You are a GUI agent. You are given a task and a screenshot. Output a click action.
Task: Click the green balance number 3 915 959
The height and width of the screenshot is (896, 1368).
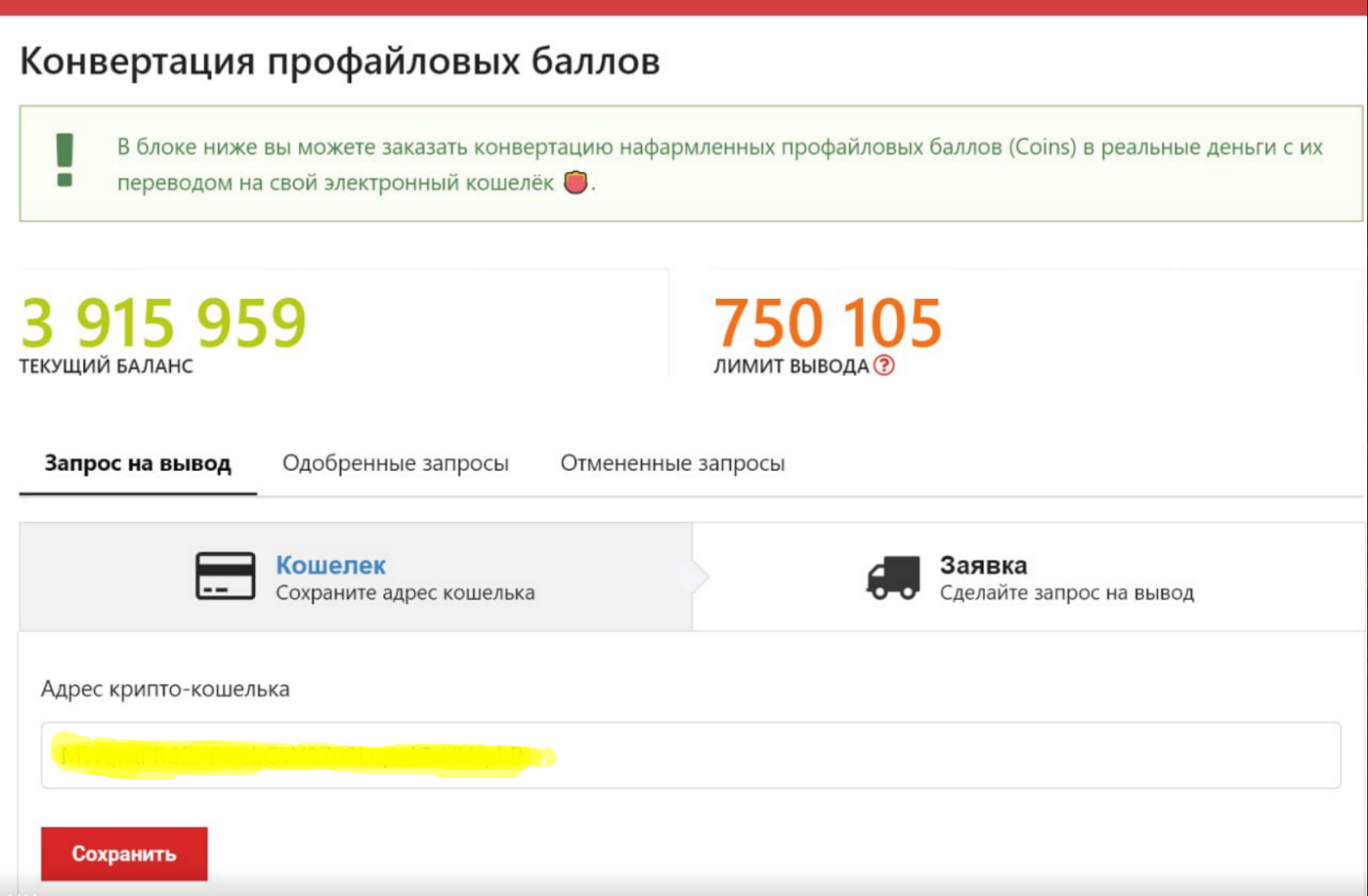pyautogui.click(x=163, y=322)
